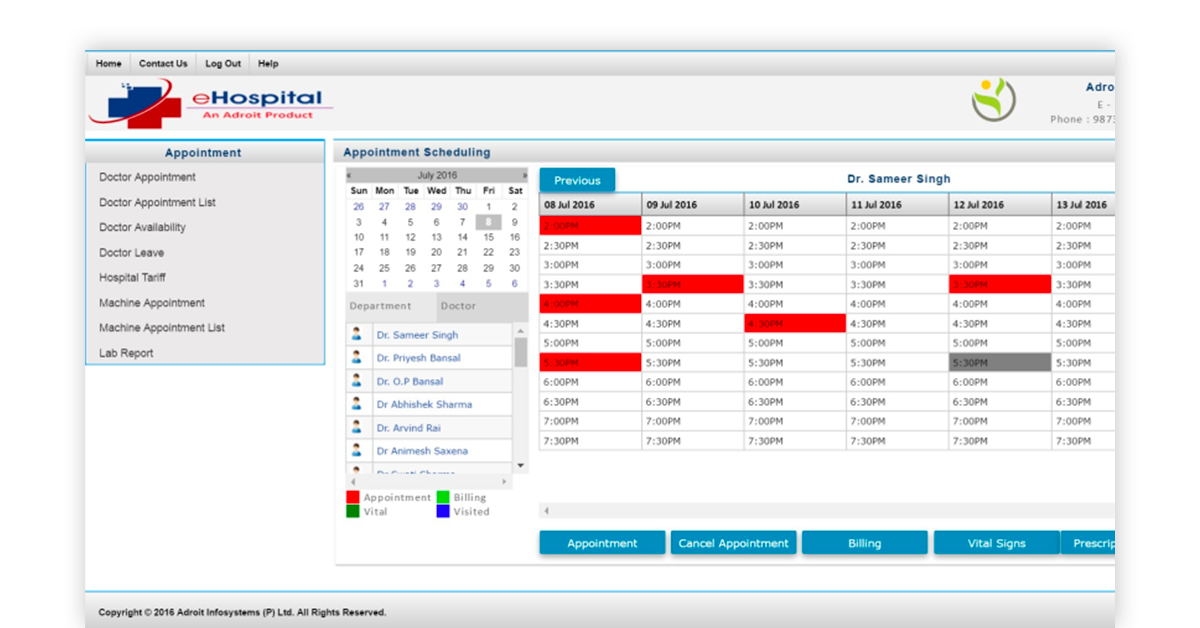The width and height of the screenshot is (1200, 628).
Task: Click the red Appointment legend swatch
Action: click(x=353, y=497)
